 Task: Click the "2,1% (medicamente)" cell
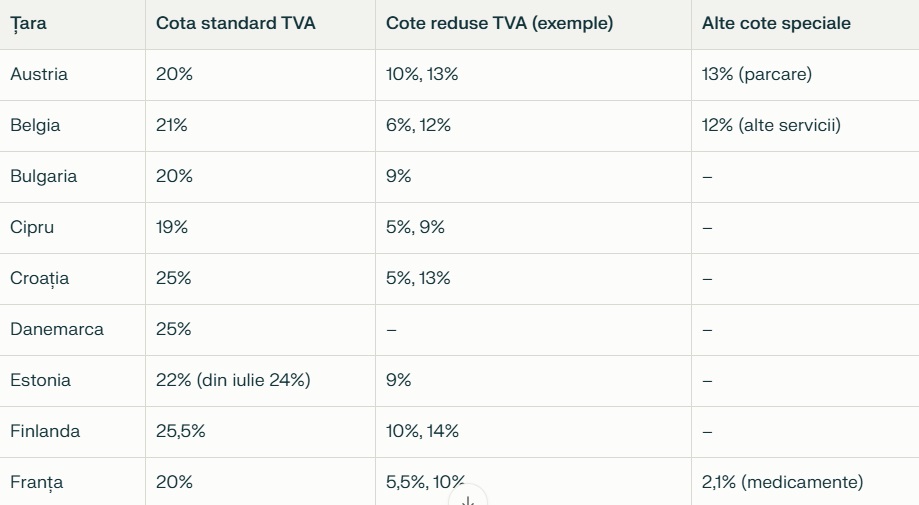coord(782,483)
